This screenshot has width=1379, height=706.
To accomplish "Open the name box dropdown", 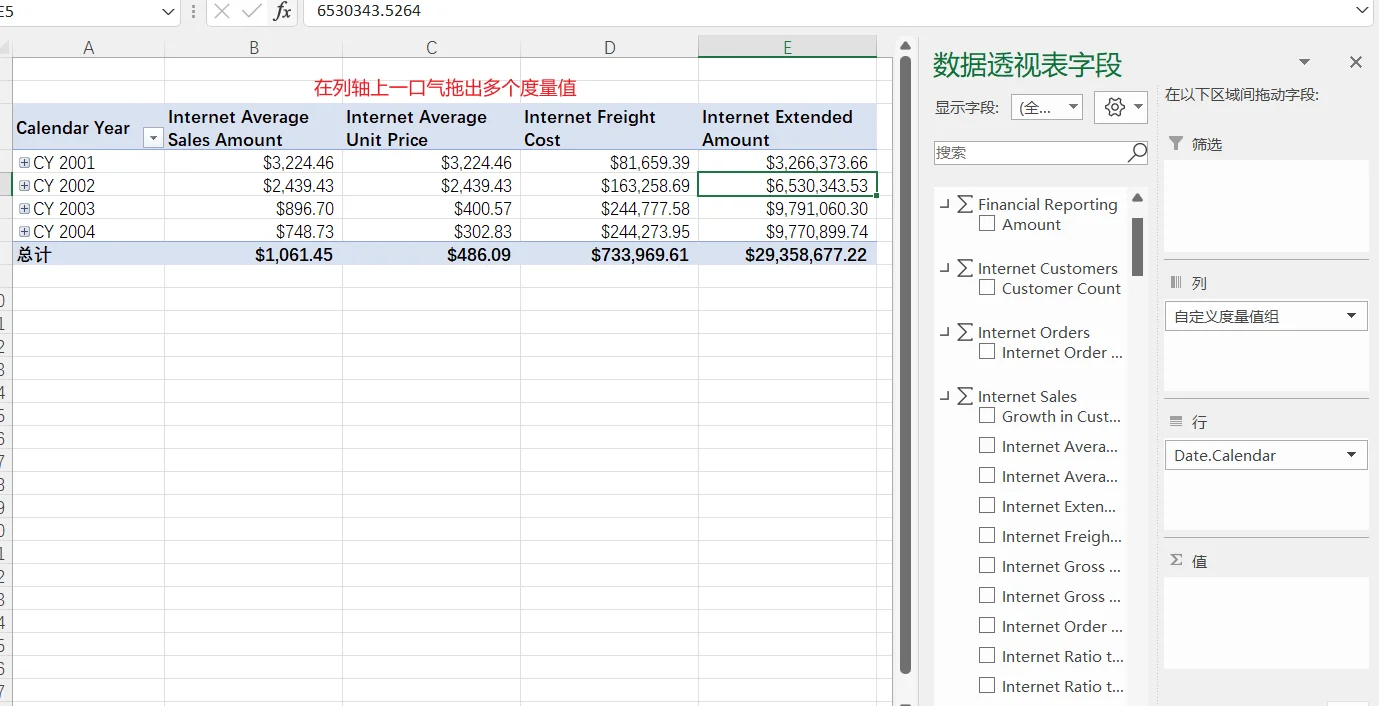I will pyautogui.click(x=168, y=11).
